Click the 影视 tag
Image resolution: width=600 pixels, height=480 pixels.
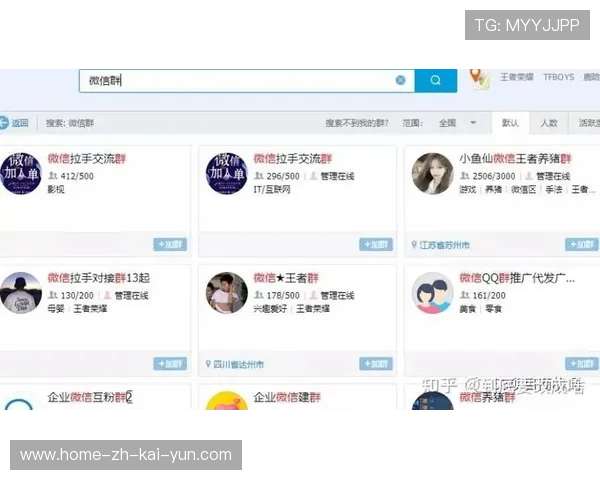[56, 189]
